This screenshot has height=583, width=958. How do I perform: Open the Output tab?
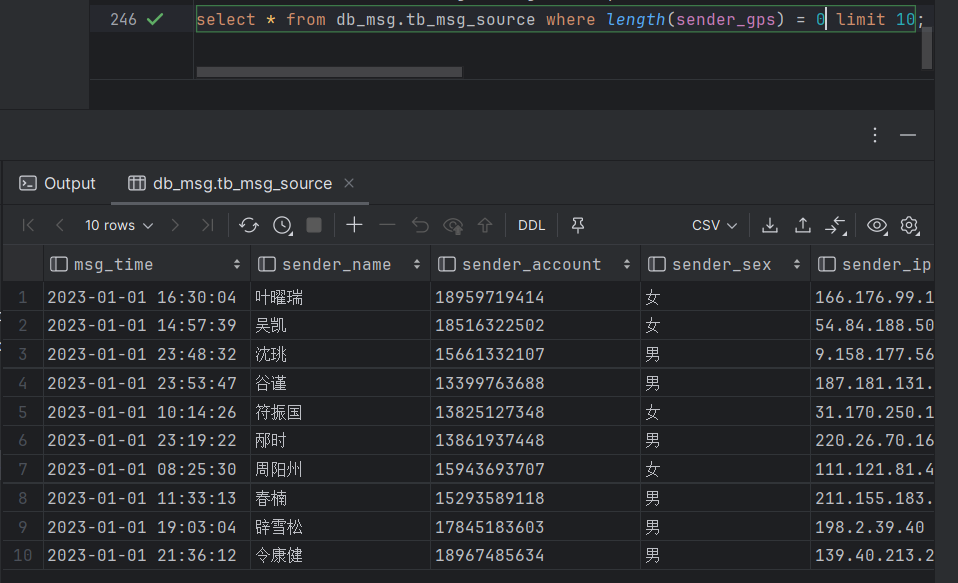(57, 183)
